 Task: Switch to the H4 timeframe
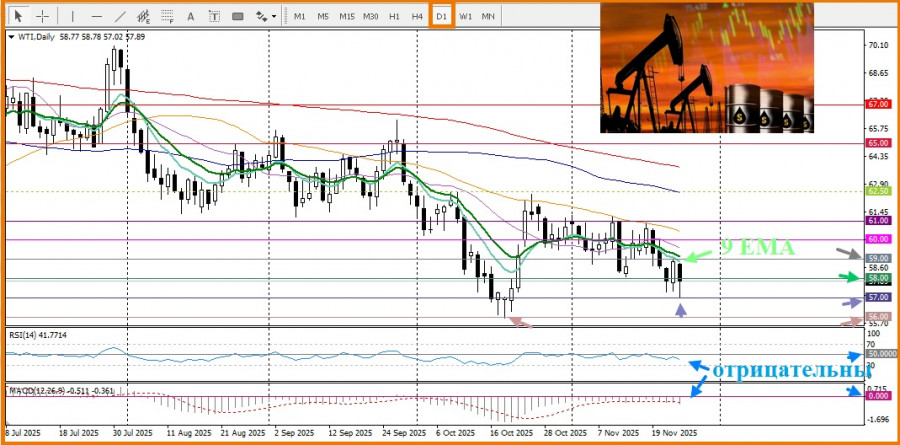417,16
